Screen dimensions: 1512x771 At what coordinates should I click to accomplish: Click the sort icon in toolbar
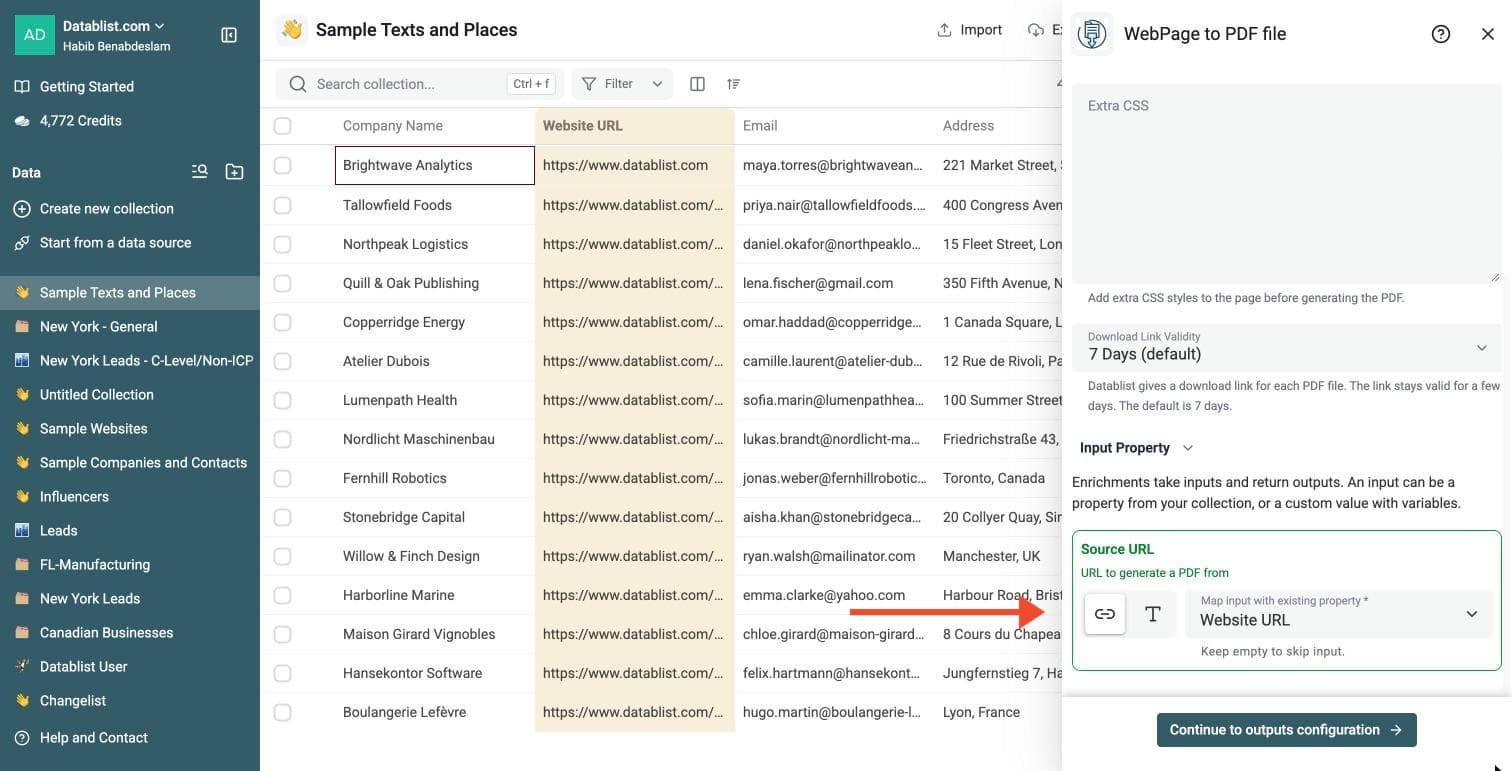(x=734, y=84)
